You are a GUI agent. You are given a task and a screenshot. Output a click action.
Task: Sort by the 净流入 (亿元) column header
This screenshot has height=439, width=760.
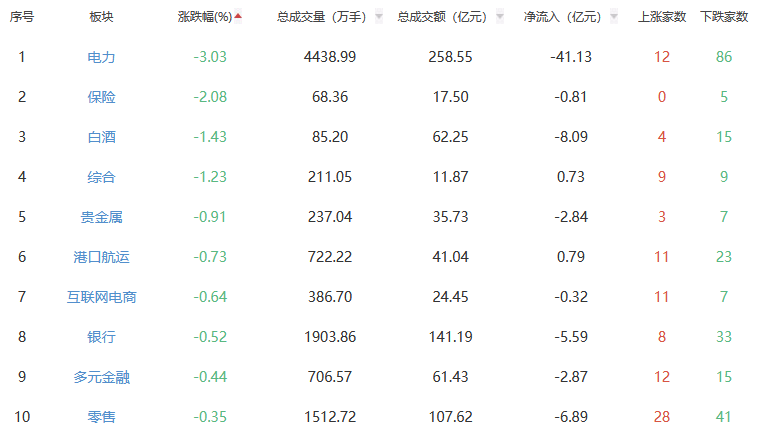point(562,17)
